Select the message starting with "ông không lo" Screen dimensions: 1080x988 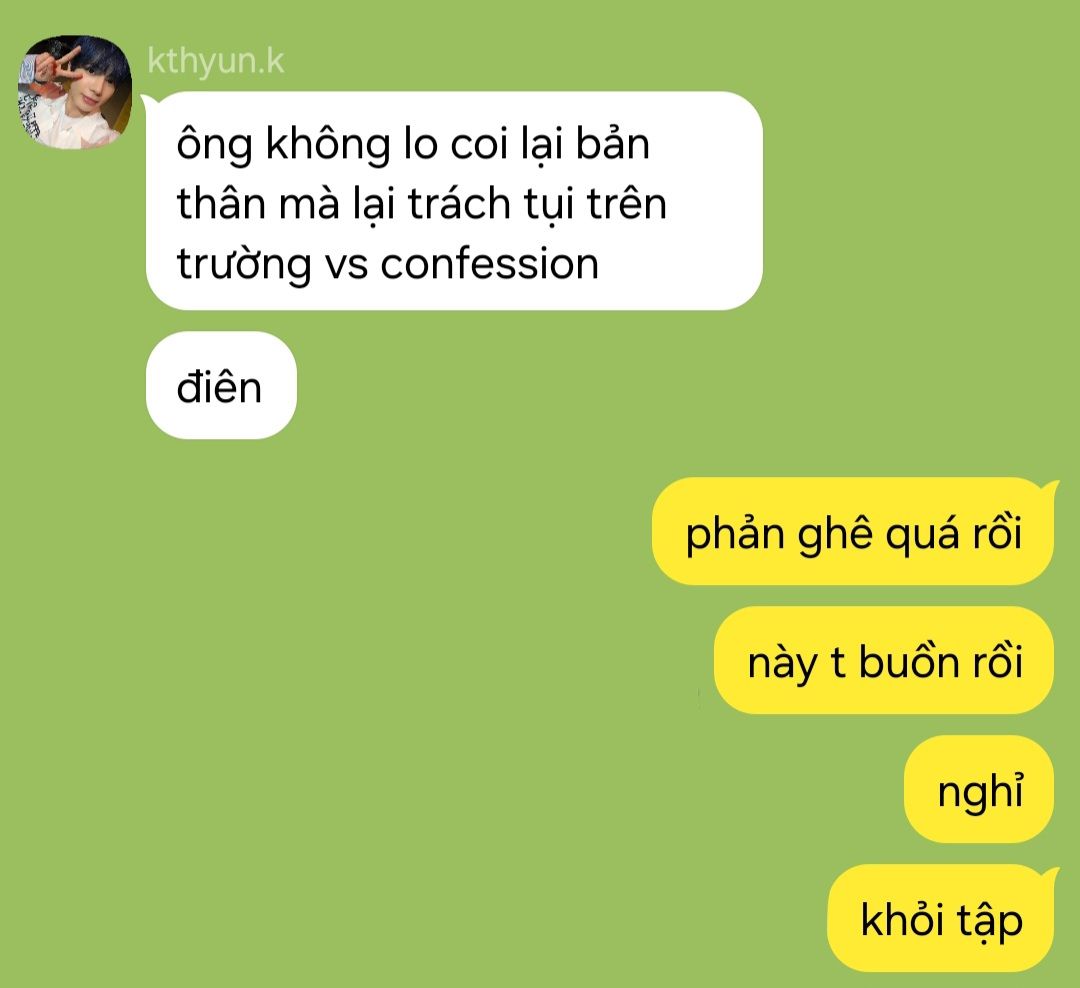pos(454,200)
